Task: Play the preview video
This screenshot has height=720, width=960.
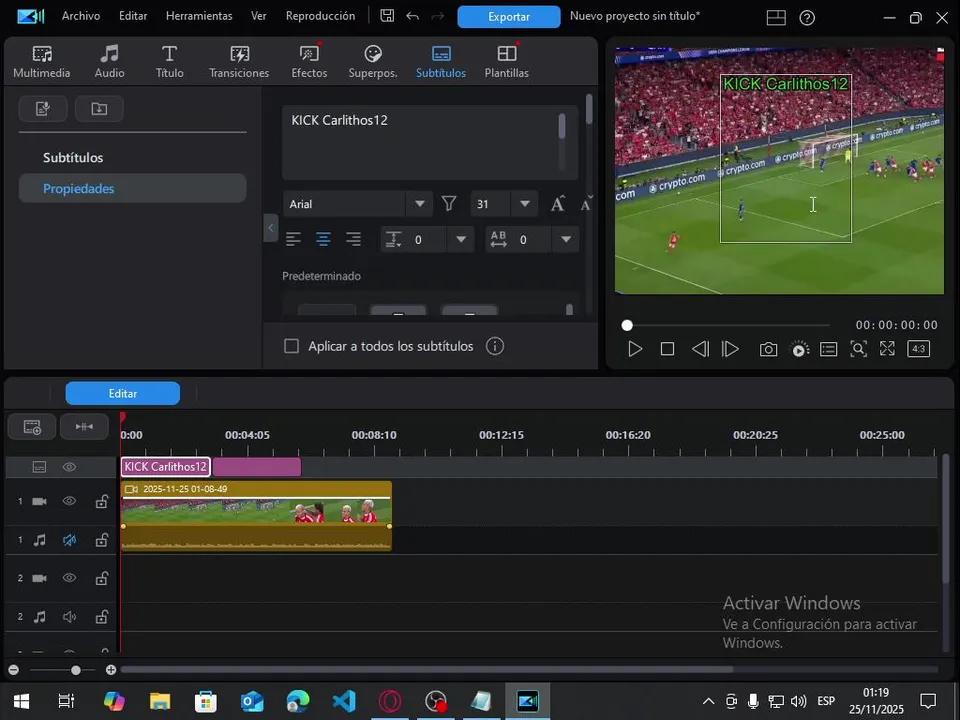Action: click(635, 349)
